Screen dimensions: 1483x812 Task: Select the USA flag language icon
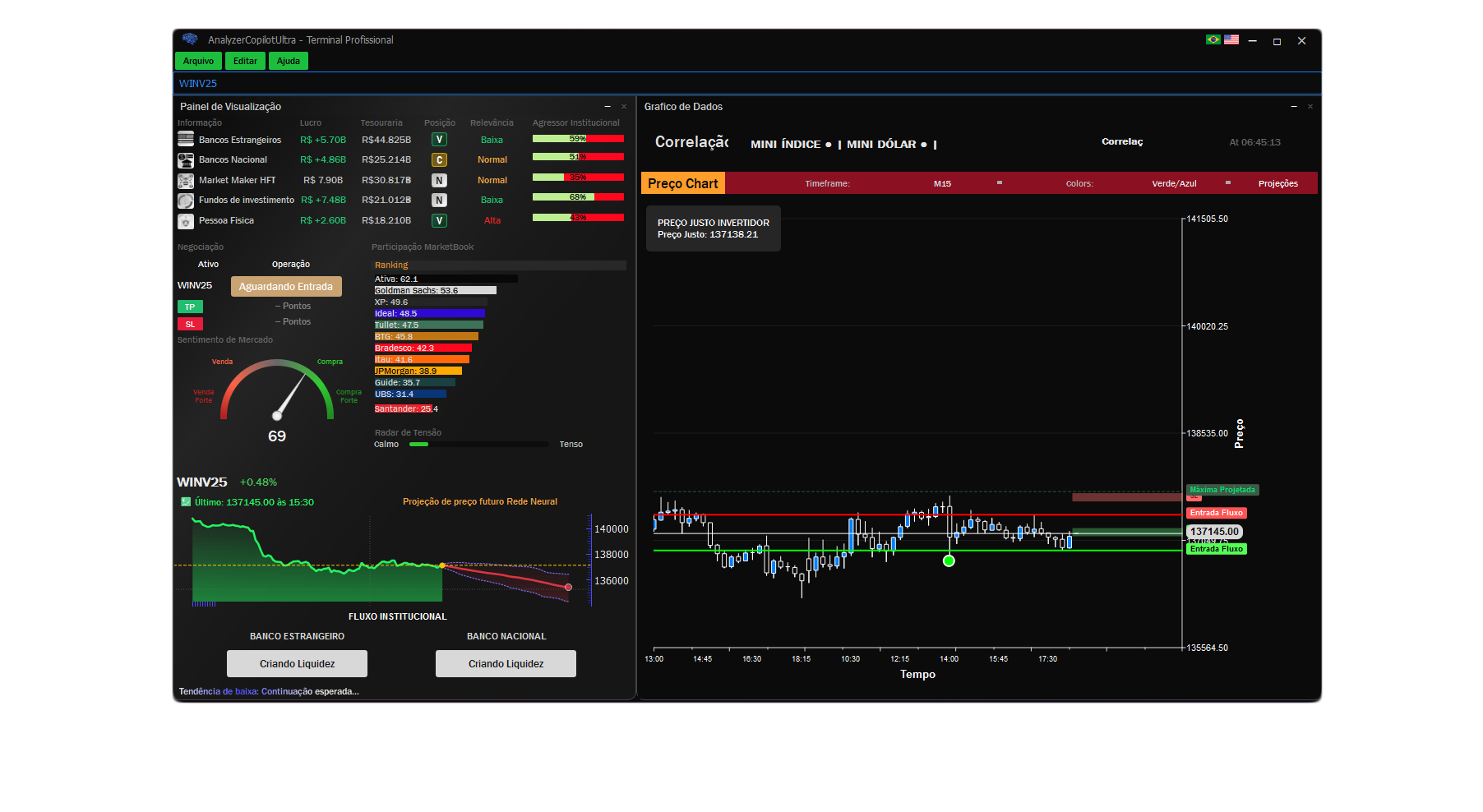1231,39
